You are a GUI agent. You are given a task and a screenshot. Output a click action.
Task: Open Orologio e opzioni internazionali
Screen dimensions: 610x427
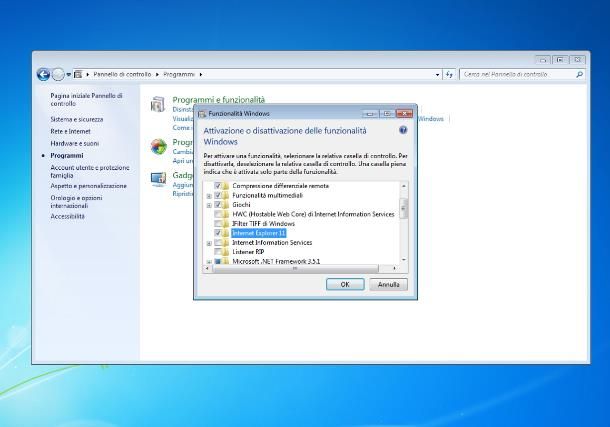point(76,202)
